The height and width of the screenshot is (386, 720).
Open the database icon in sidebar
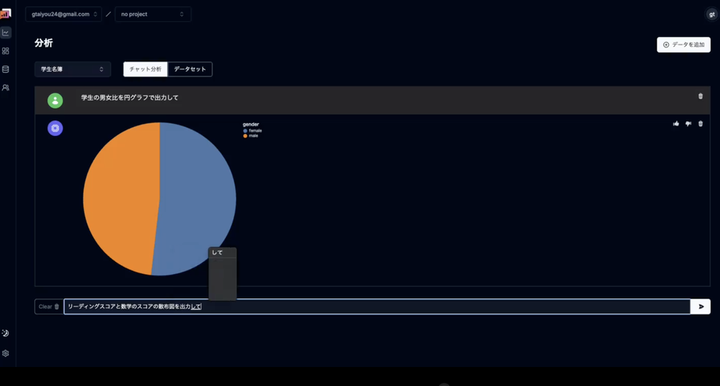coord(6,69)
